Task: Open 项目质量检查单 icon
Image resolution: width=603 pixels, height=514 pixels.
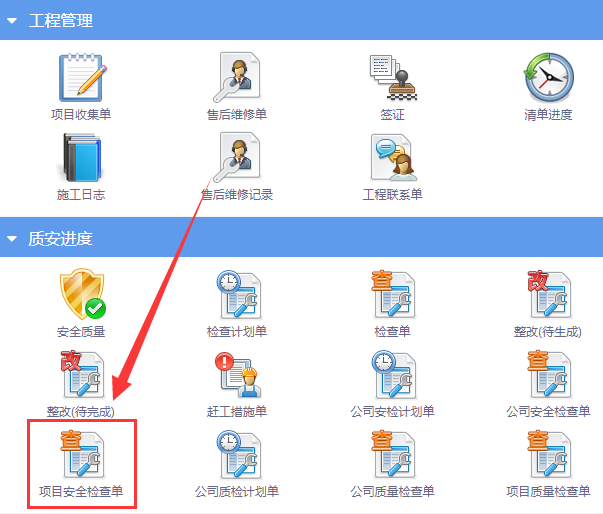Action: (x=549, y=454)
